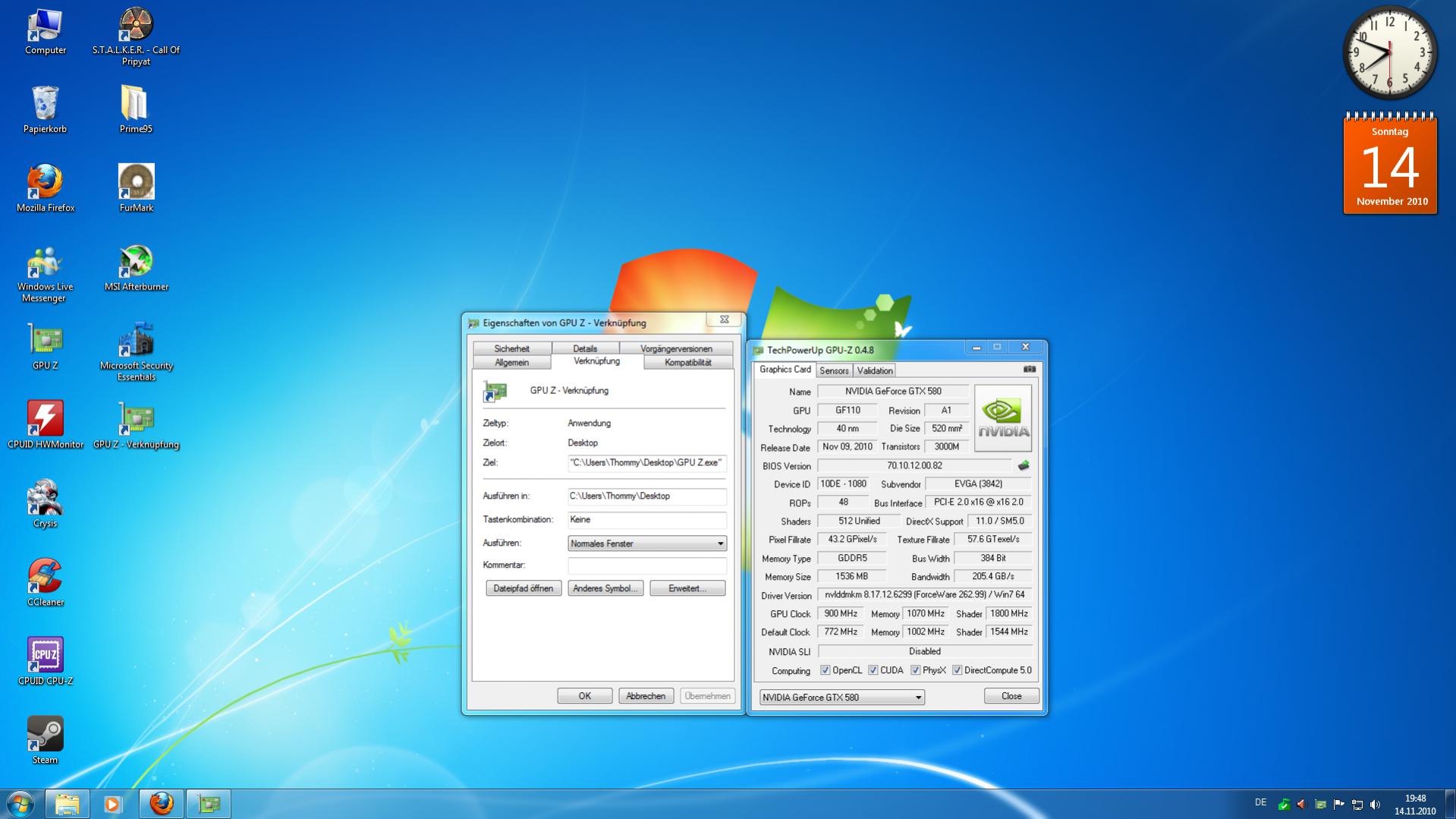This screenshot has width=1456, height=819.
Task: Click the Erweitert... button
Action: (687, 588)
